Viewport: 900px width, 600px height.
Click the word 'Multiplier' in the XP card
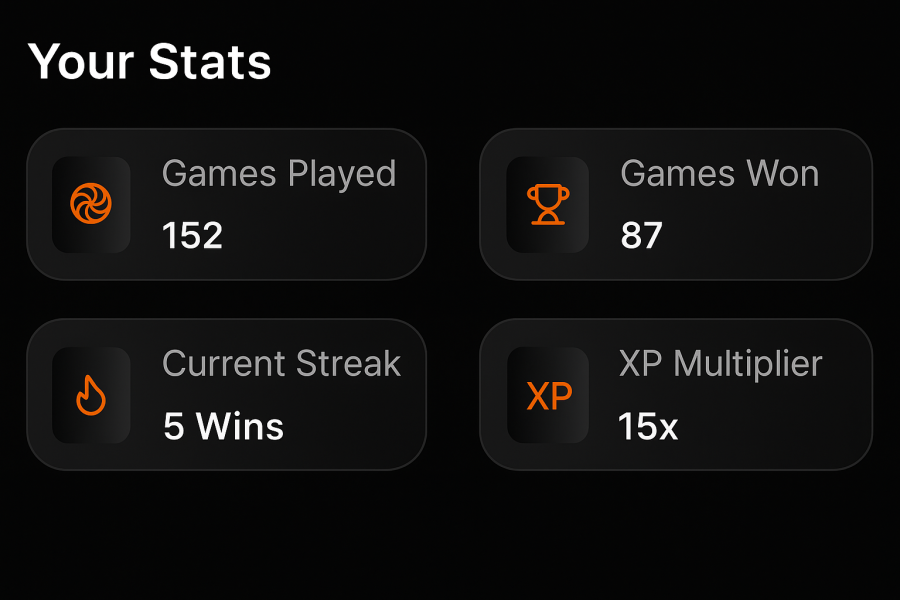[x=748, y=364]
